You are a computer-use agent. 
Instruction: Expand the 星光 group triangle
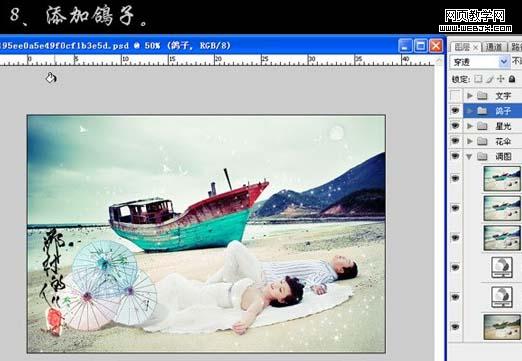(x=470, y=126)
